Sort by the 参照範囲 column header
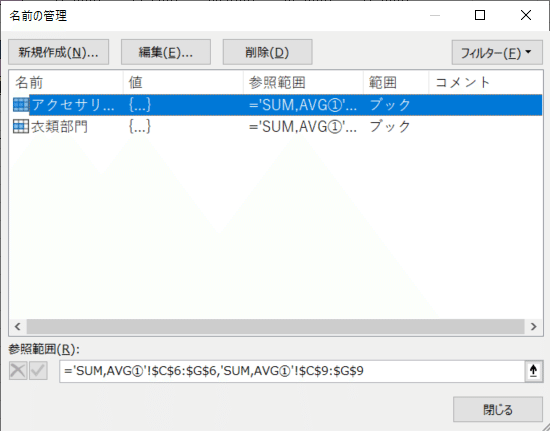The width and height of the screenshot is (550, 431). tap(303, 82)
